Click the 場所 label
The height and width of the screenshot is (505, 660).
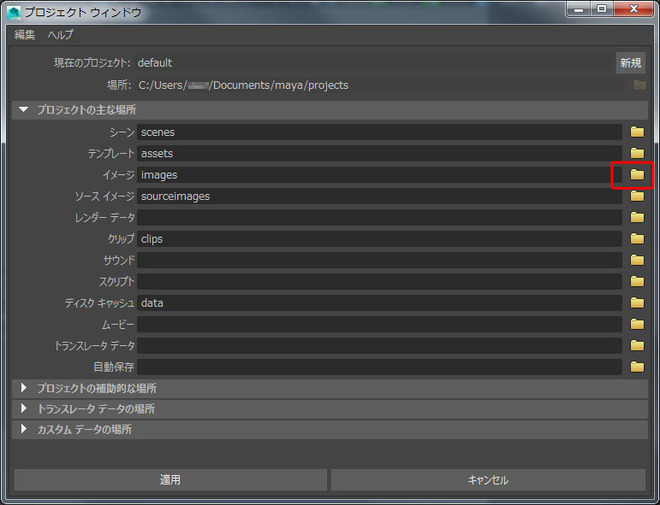click(119, 85)
